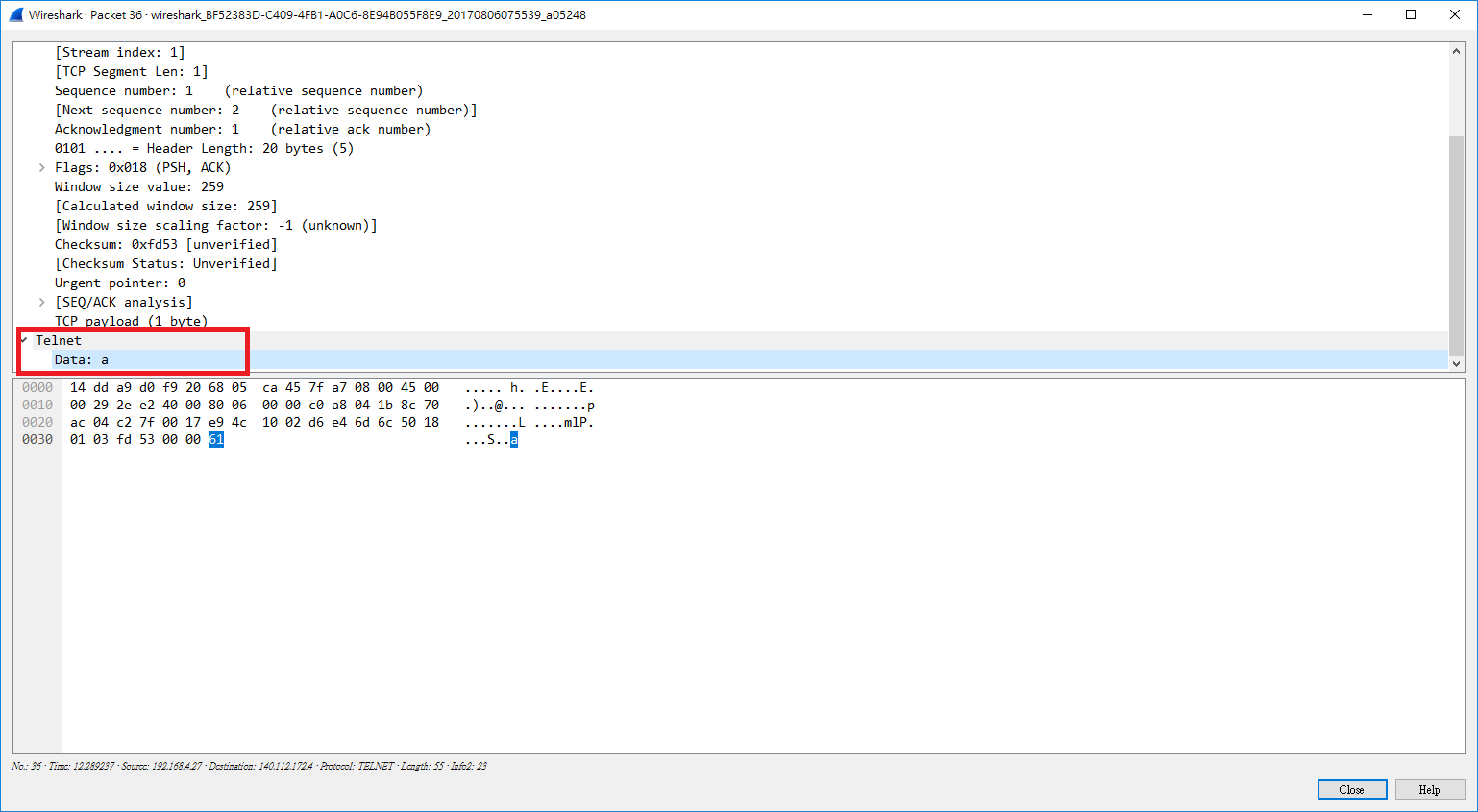Expand the Flags: 0x018 (PSH, ACK) row

coord(41,167)
